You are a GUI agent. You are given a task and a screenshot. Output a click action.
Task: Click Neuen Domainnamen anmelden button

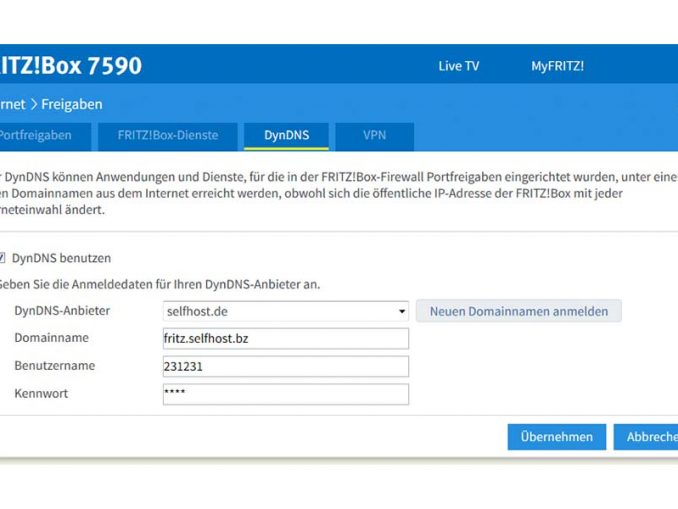tap(519, 311)
